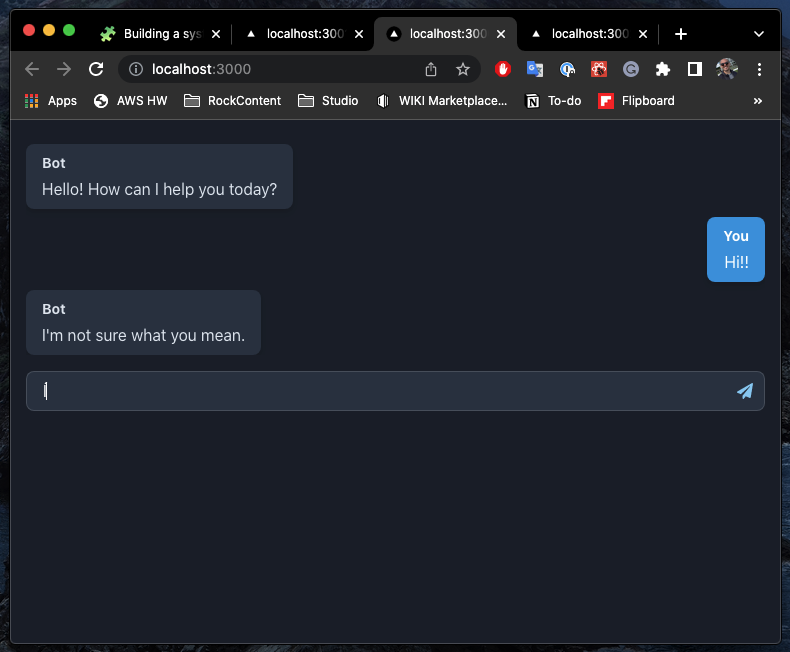Open the red stop-hand adblock extension

(502, 69)
